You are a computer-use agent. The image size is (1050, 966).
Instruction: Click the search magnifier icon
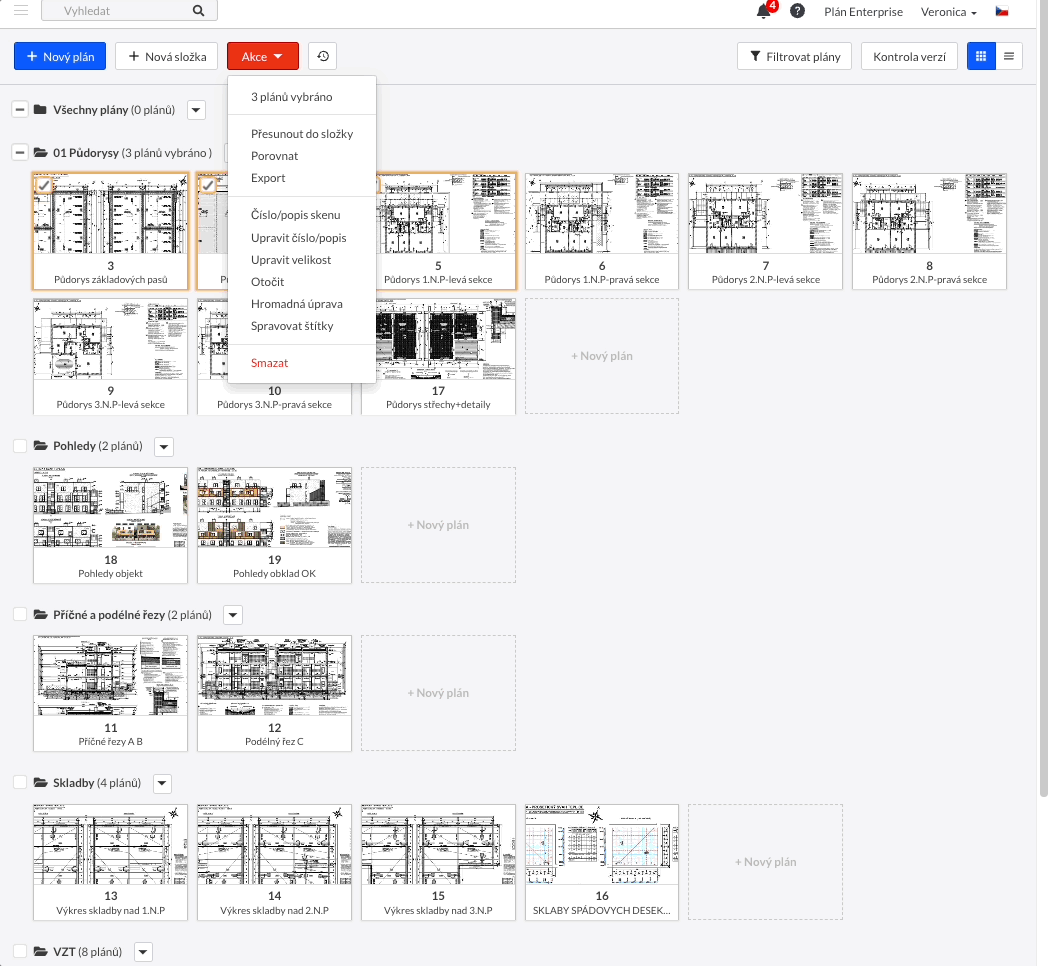pos(198,11)
